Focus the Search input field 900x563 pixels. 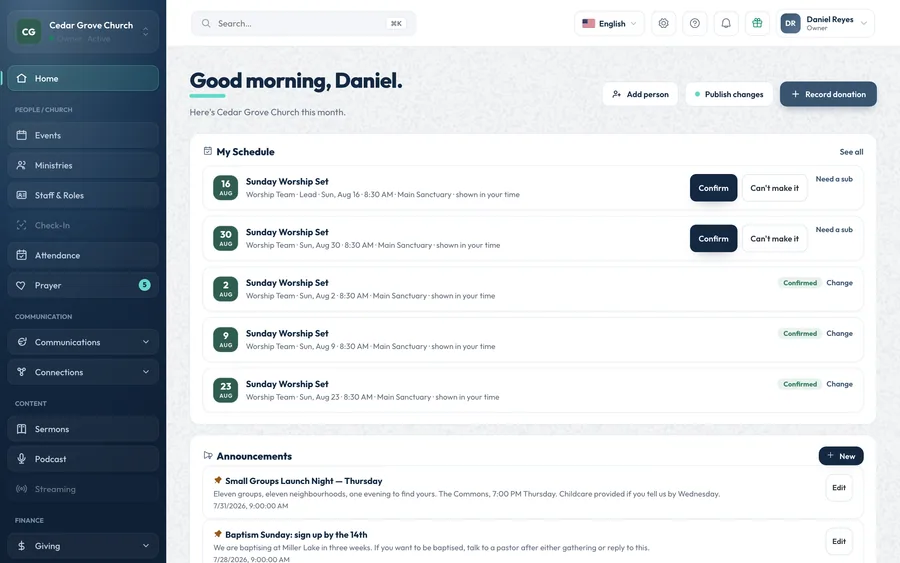[304, 24]
